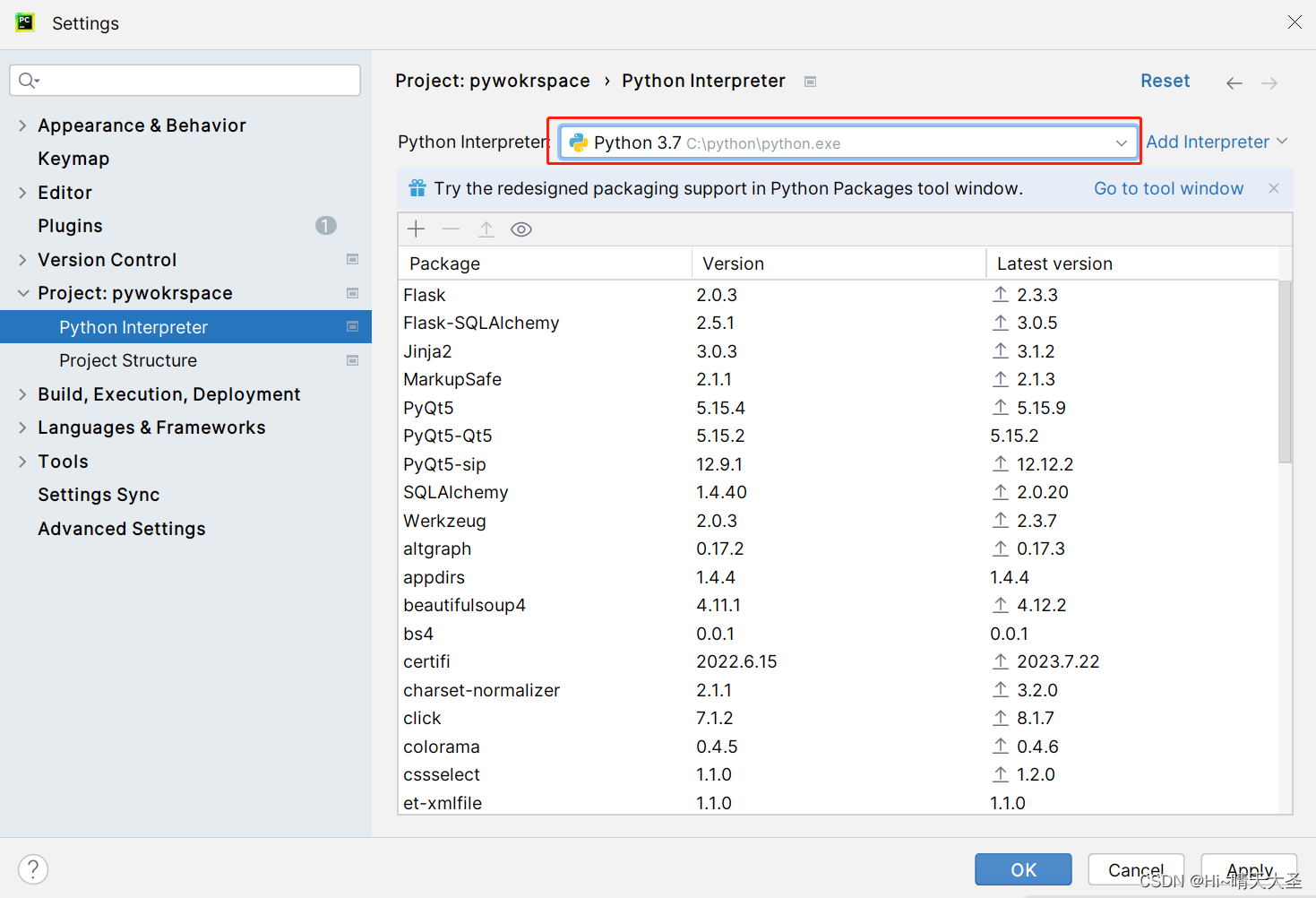
Task: Click upgrade arrow for SQLAlchemy 2.0.20
Action: coord(1001,492)
